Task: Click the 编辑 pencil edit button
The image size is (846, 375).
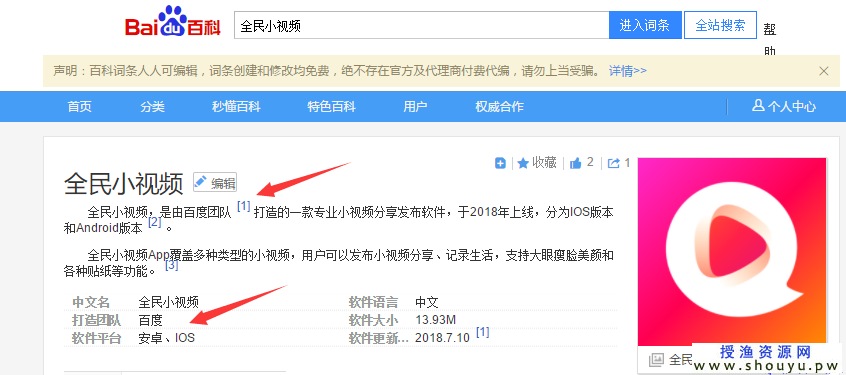Action: tap(215, 182)
